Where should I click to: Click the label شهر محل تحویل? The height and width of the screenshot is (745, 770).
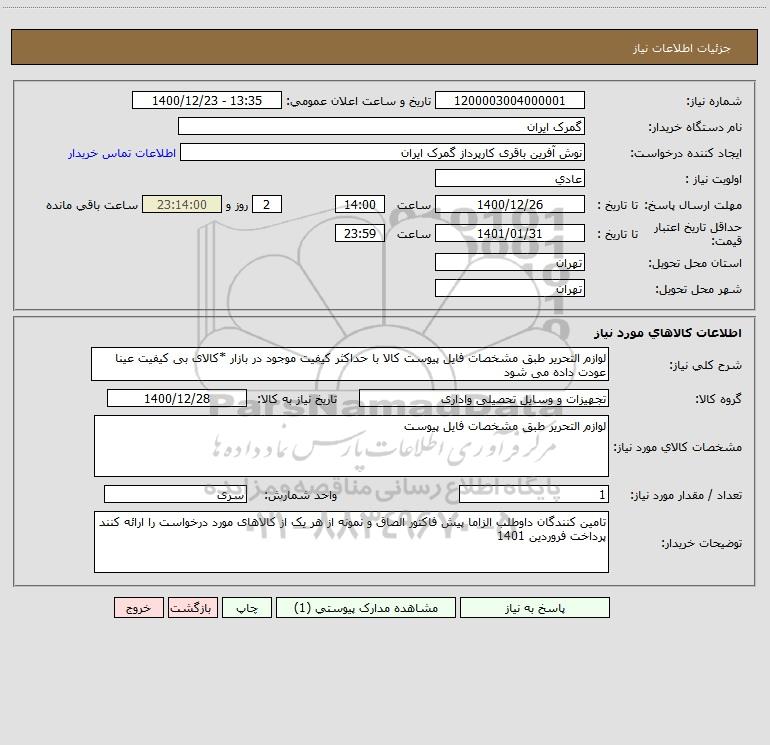pyautogui.click(x=698, y=290)
